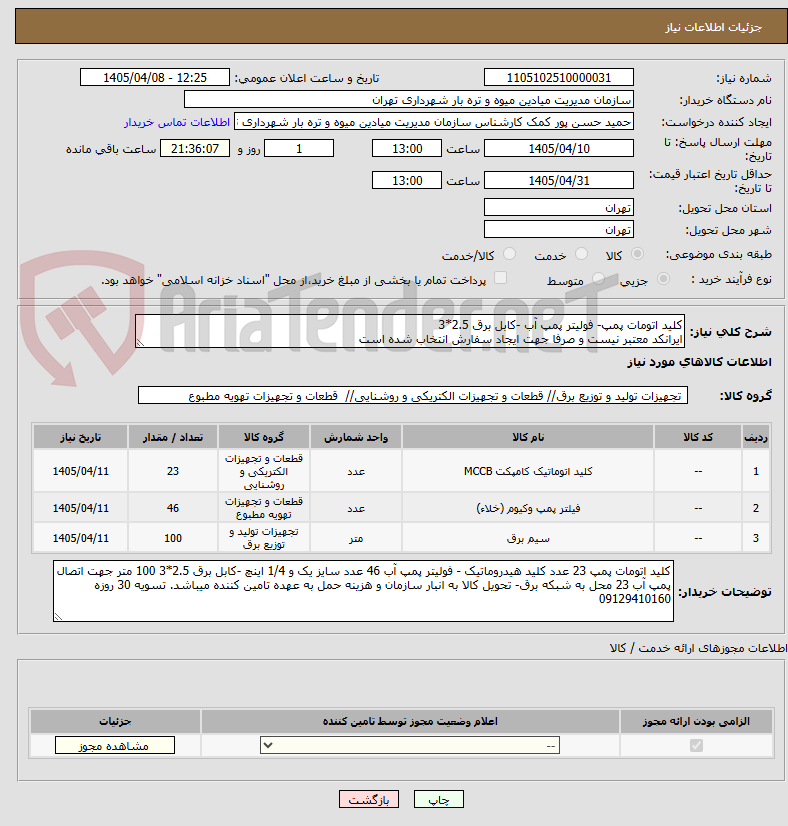This screenshot has width=788, height=826.
Task: Click the تعداد / مقدار column header
Action: click(173, 437)
